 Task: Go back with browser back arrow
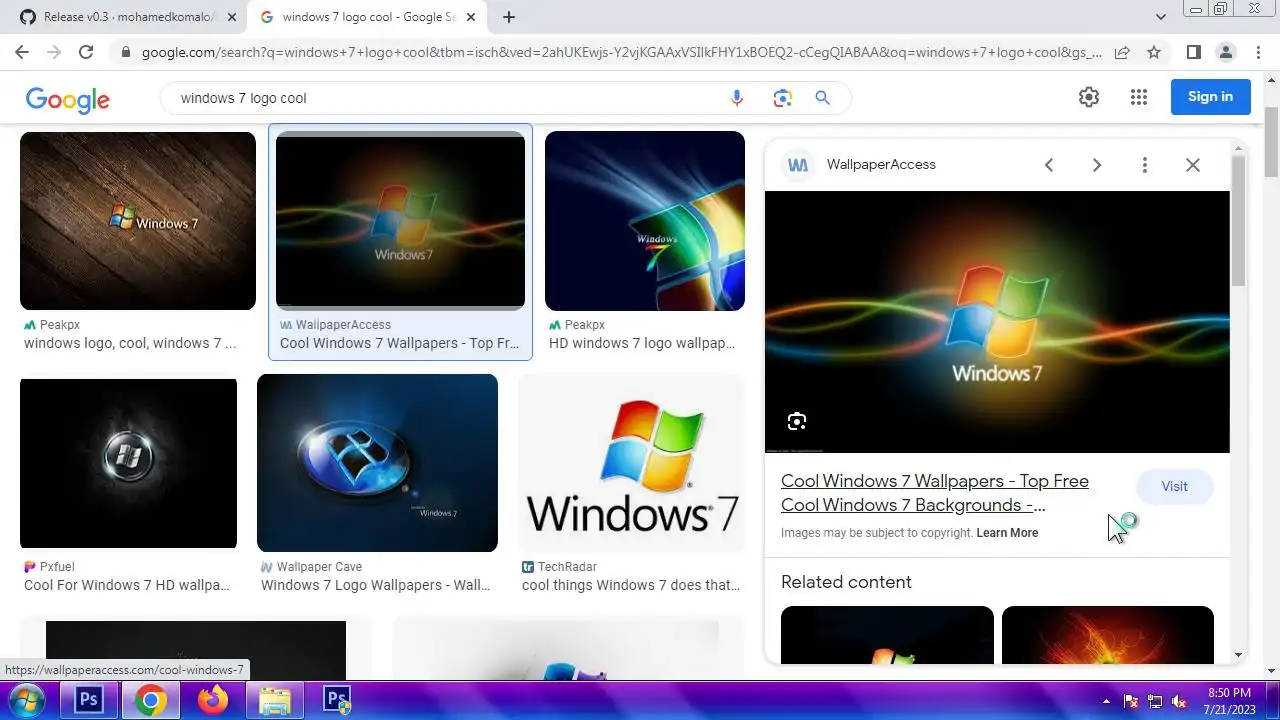(22, 52)
